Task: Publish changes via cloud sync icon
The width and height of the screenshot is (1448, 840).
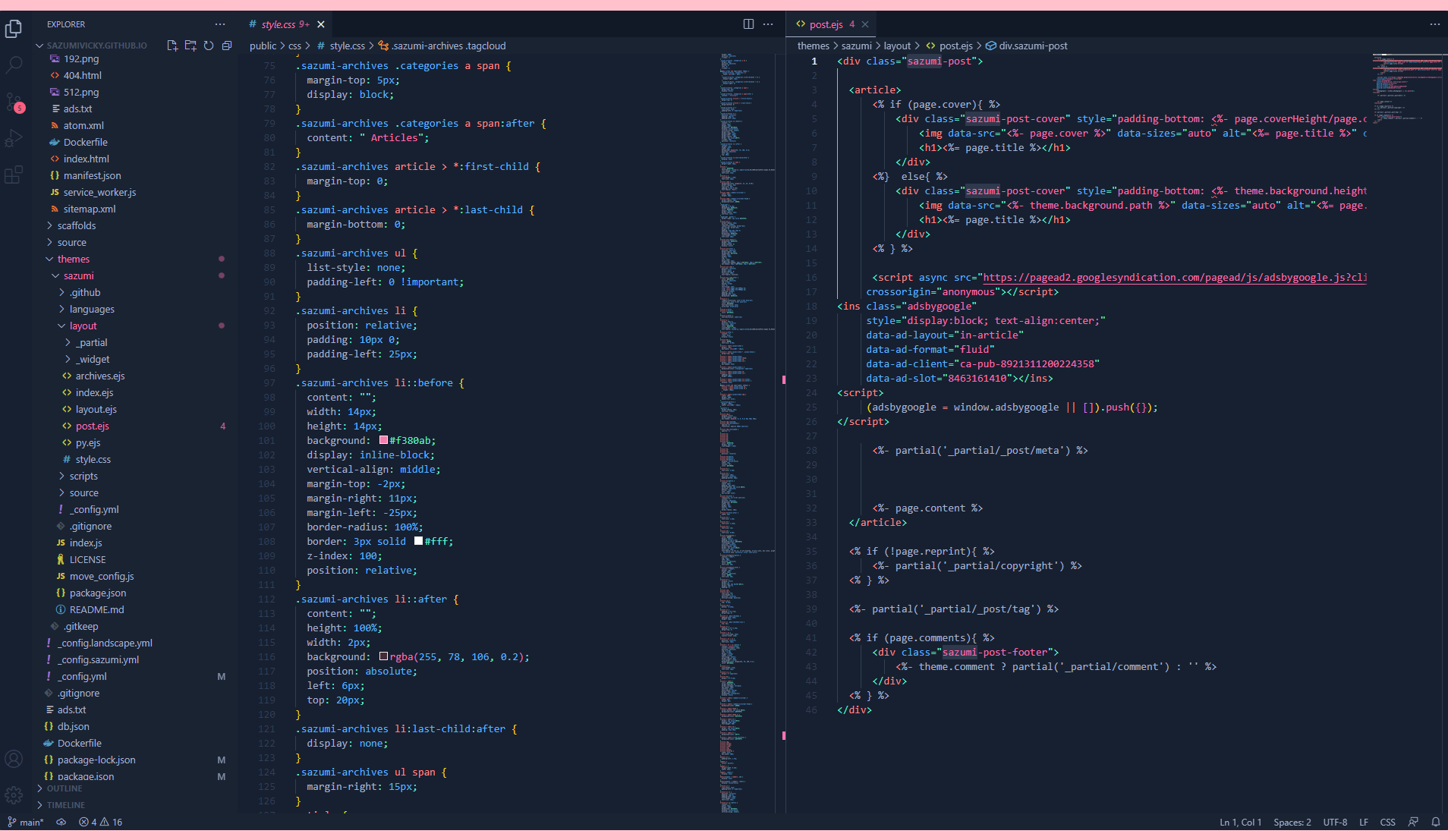Action: point(61,822)
